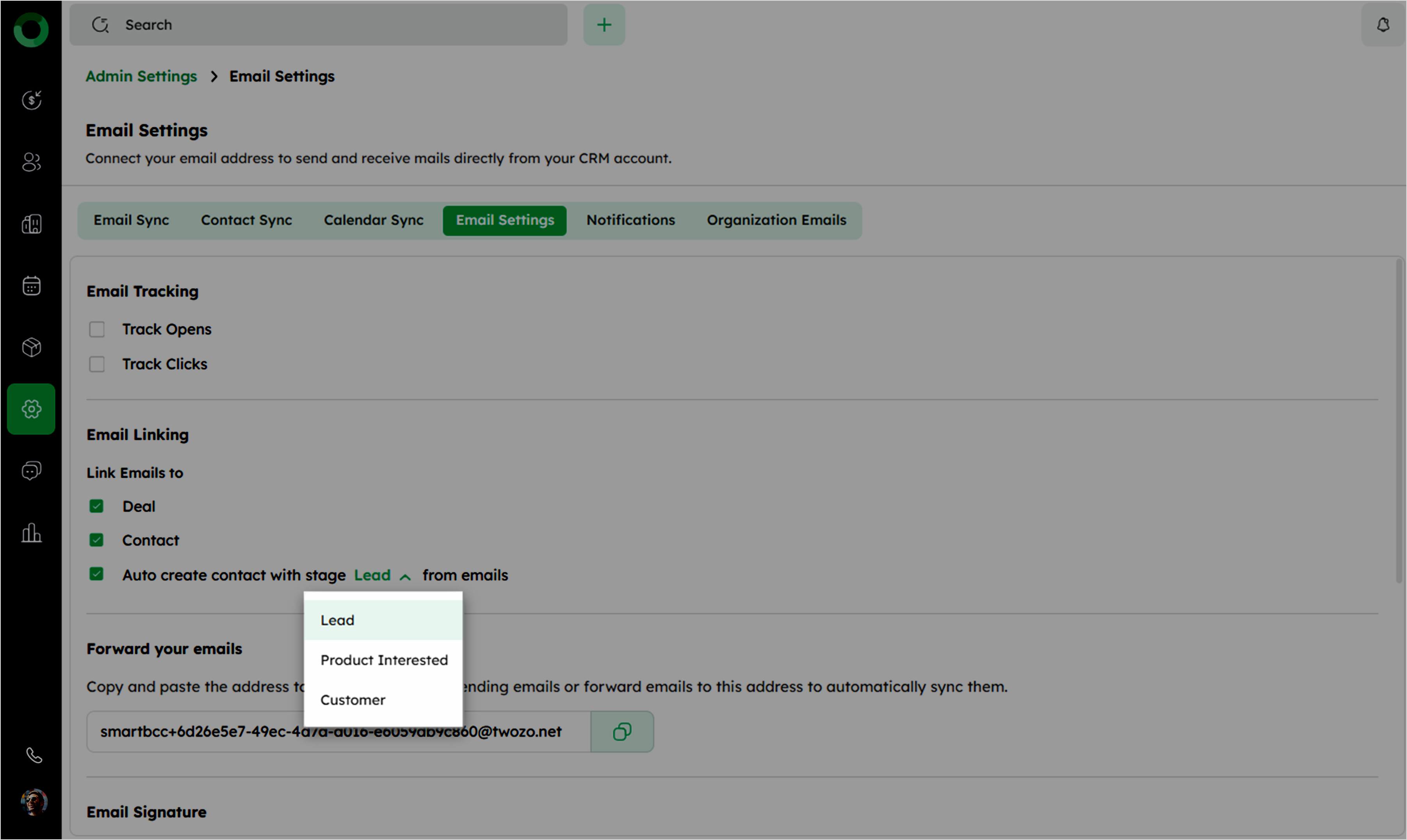Screen dimensions: 1407x840
Task: Uncheck the Deal linking checkbox
Action: (x=96, y=506)
